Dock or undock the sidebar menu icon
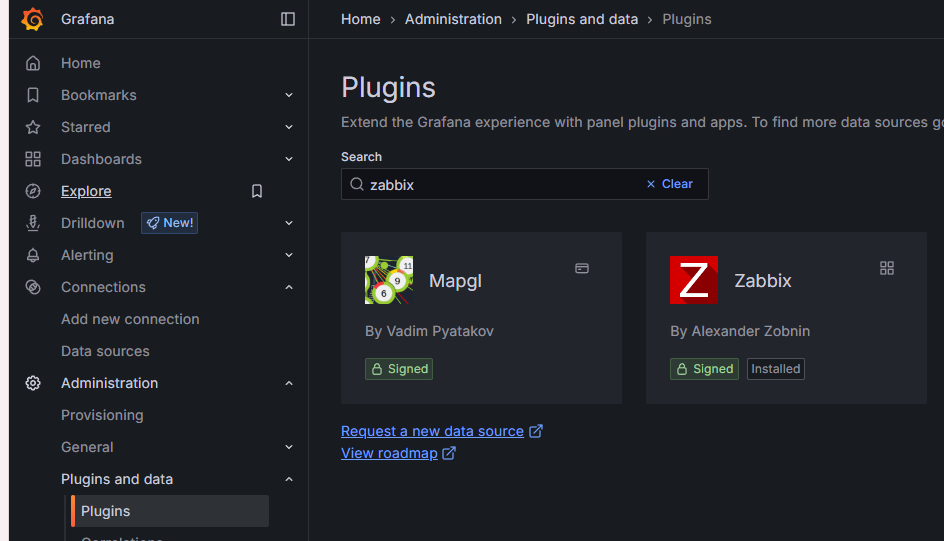The width and height of the screenshot is (944, 541). [288, 19]
